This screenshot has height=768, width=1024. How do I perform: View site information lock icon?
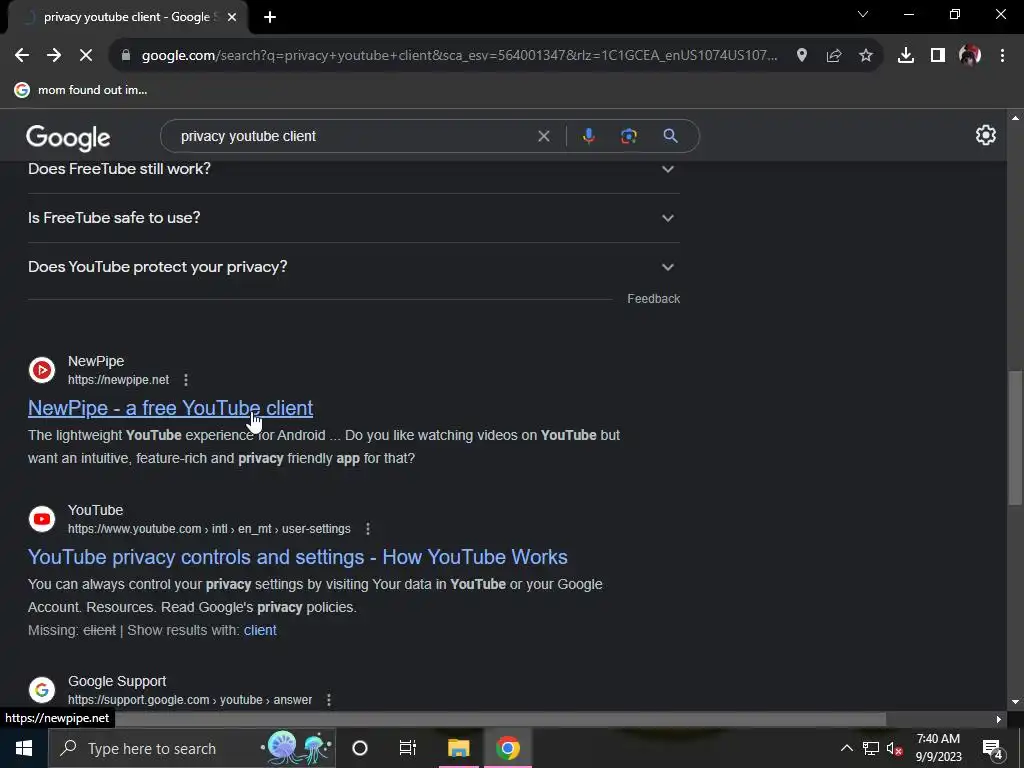tap(126, 56)
